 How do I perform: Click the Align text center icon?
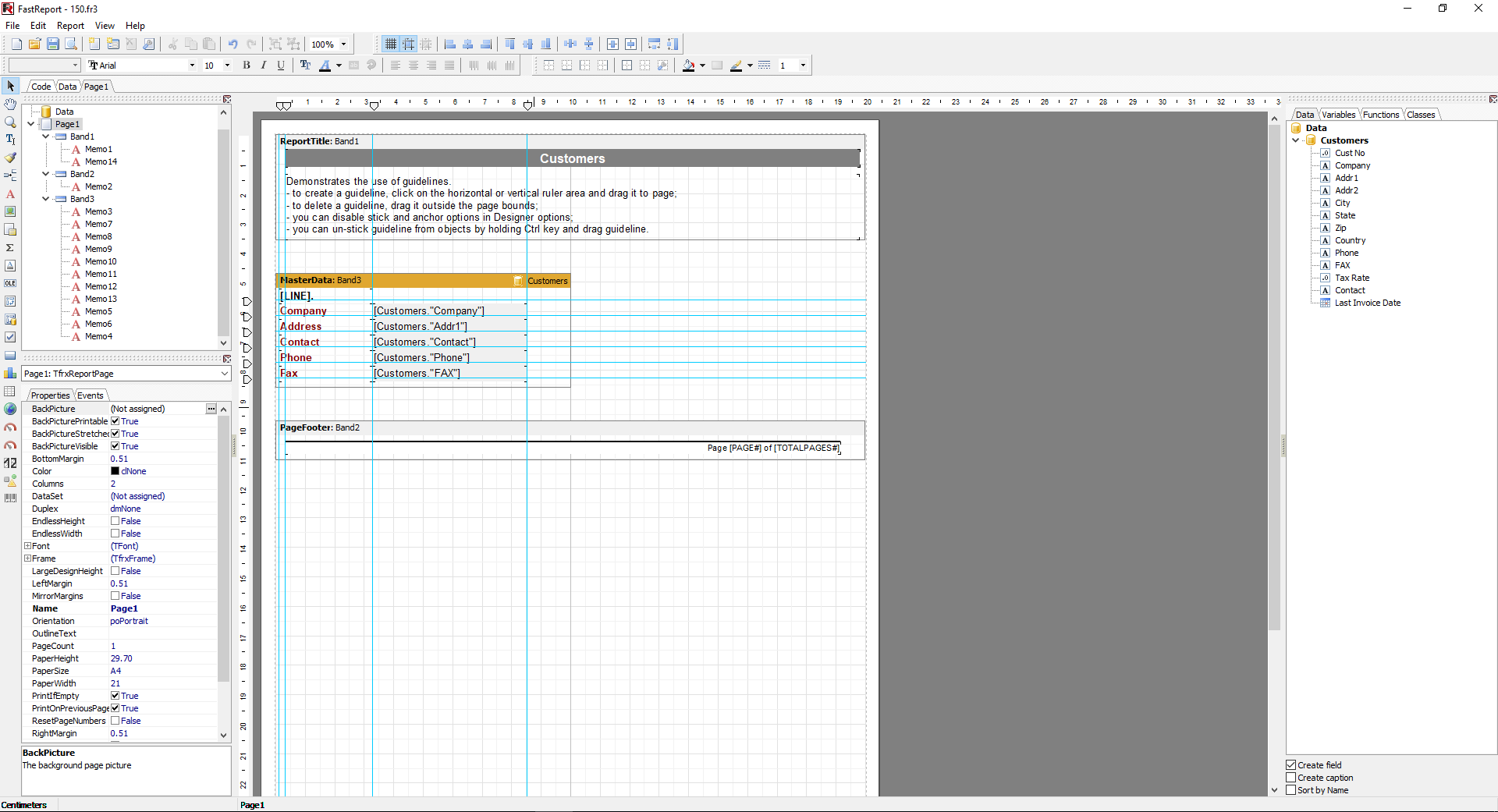click(x=414, y=66)
